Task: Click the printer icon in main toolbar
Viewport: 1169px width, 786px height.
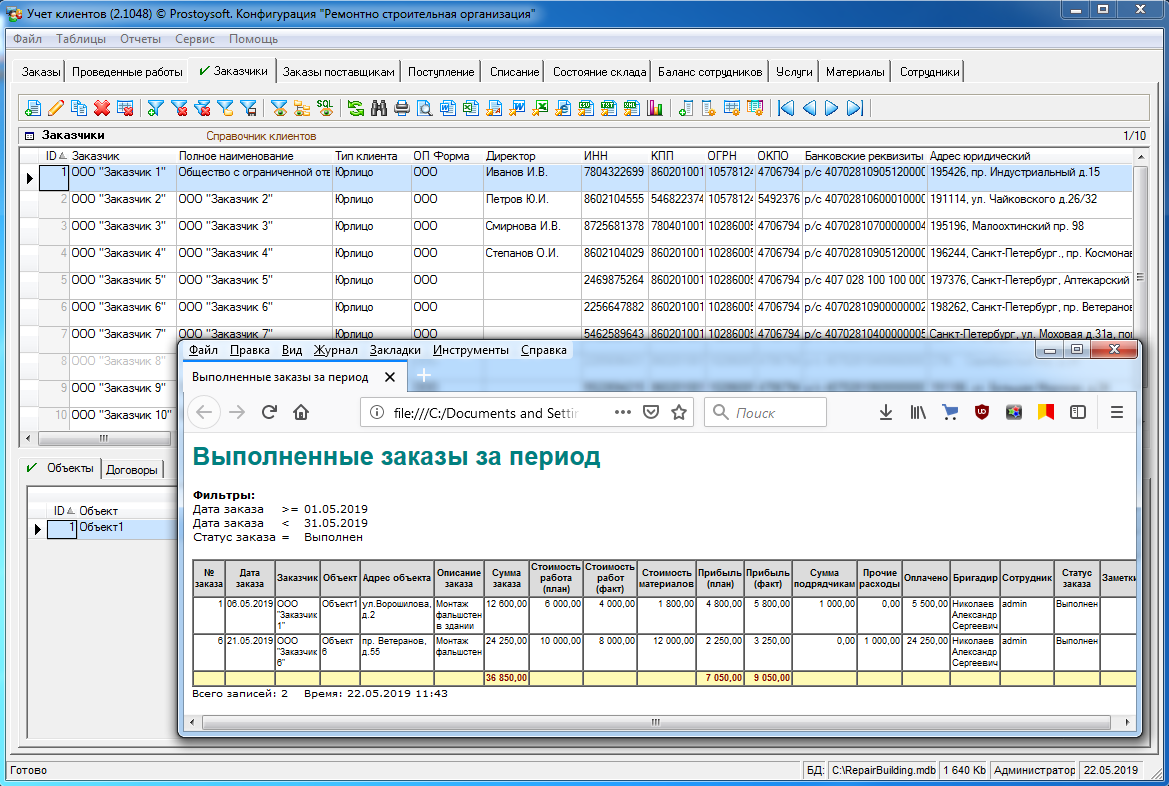Action: coord(402,108)
